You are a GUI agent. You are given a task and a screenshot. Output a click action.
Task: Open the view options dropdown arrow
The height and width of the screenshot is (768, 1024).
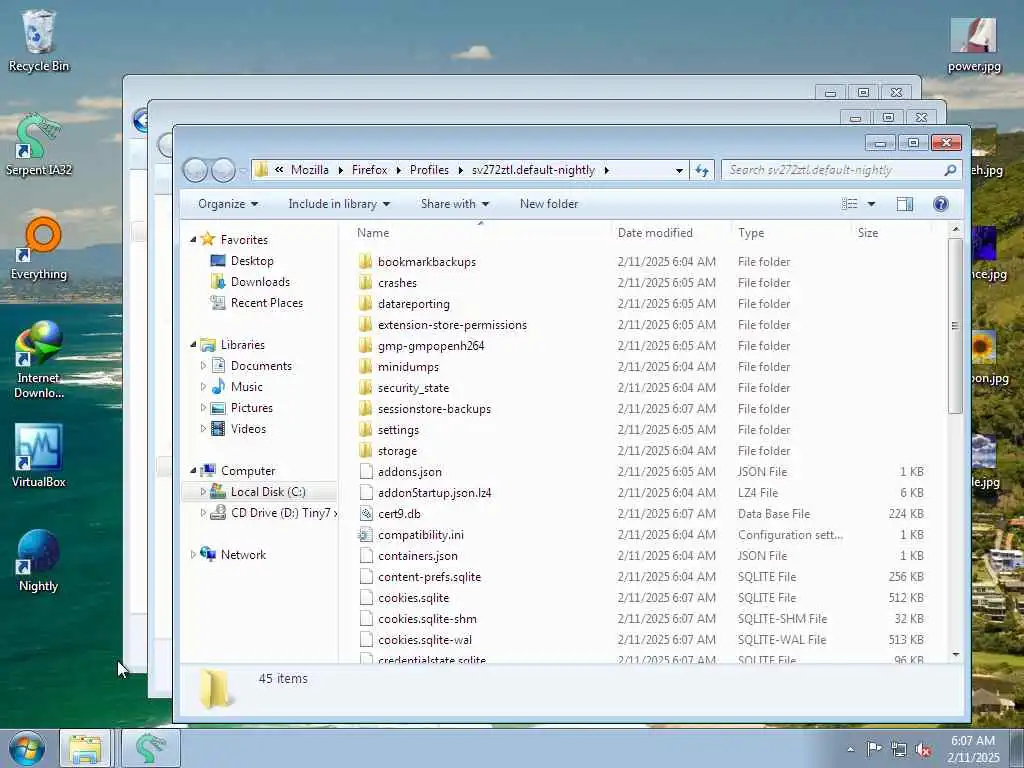871,204
